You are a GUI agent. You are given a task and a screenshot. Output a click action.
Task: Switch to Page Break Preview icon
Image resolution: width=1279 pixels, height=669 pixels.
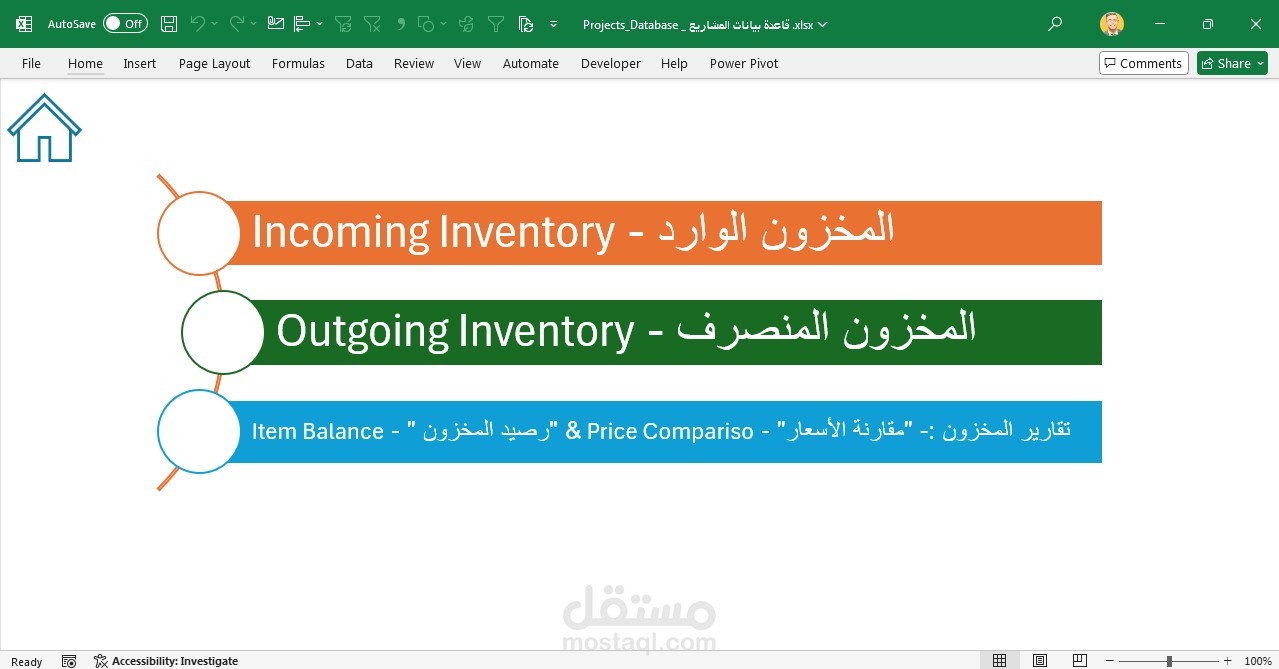(1079, 661)
